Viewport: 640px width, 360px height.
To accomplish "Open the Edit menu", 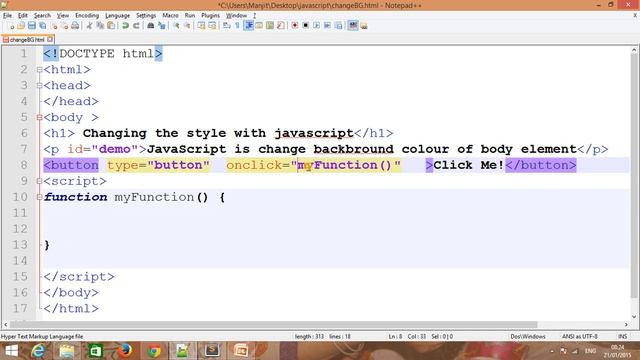I will [23, 16].
